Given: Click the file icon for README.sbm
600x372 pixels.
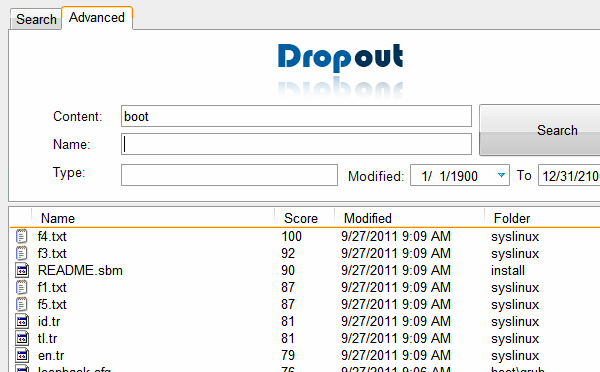Looking at the screenshot, I should pyautogui.click(x=22, y=270).
